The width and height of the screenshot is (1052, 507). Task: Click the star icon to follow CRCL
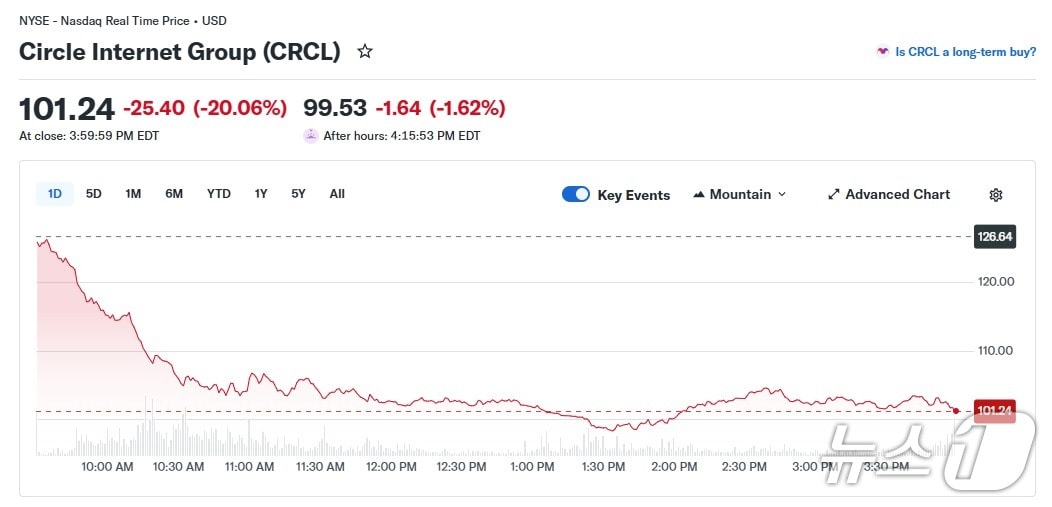(x=365, y=52)
